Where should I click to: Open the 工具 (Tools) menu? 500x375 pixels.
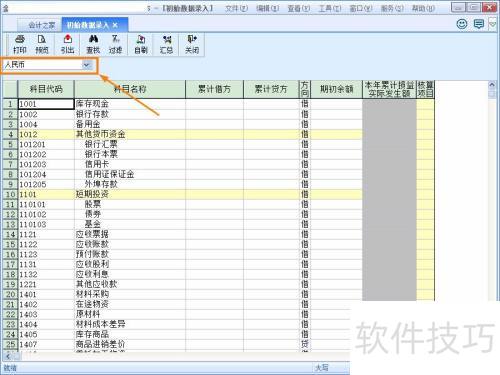pyautogui.click(x=330, y=8)
